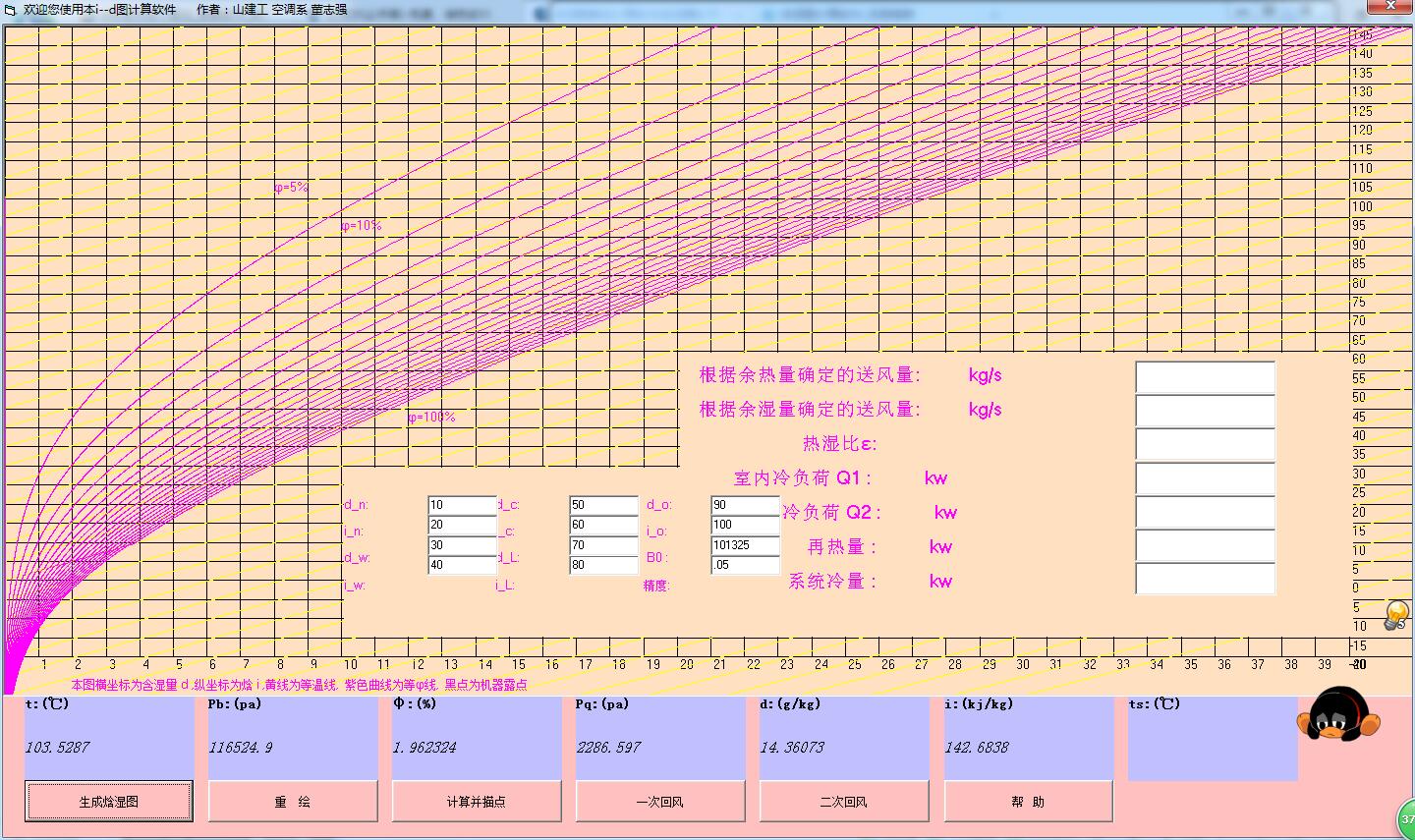Click the input field containing 40
This screenshot has height=840, width=1415.
click(x=463, y=565)
